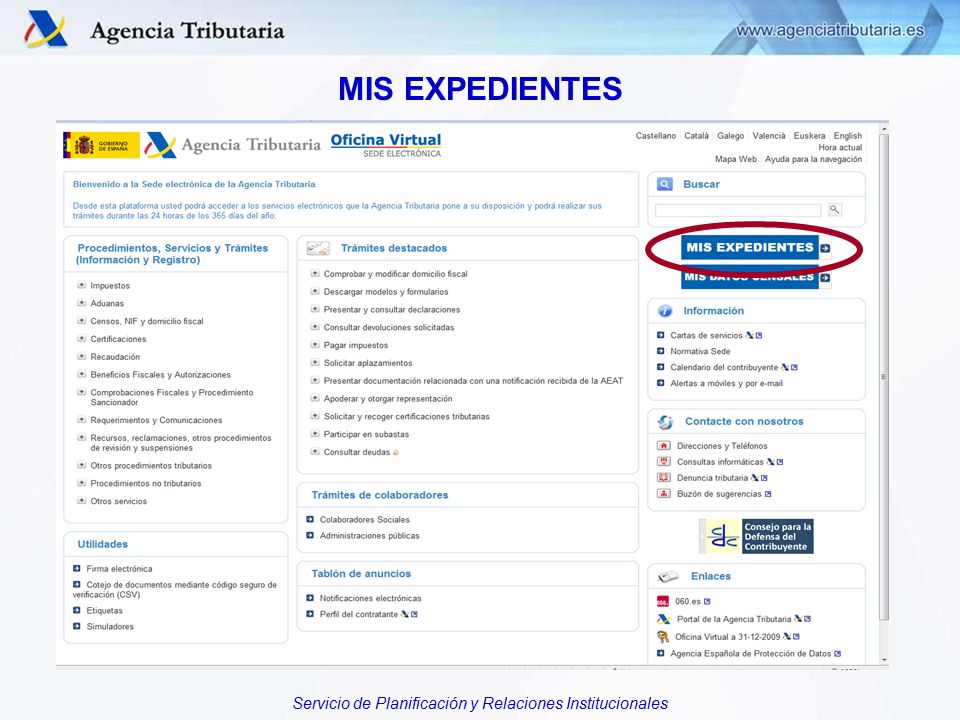Expand the Aduanas item
960x720 pixels.
tap(81, 302)
